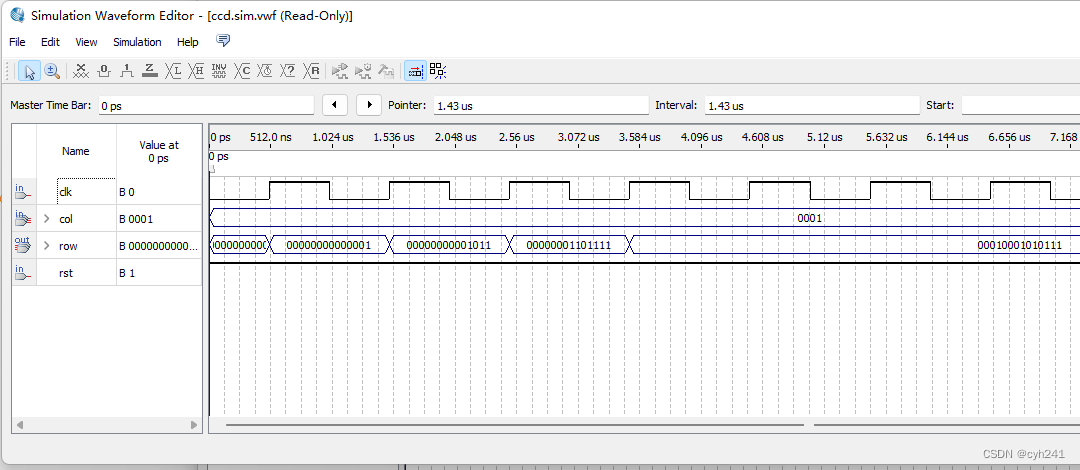Screen dimensions: 1080x470
Task: Click the rst input pin icon
Action: click(23, 273)
